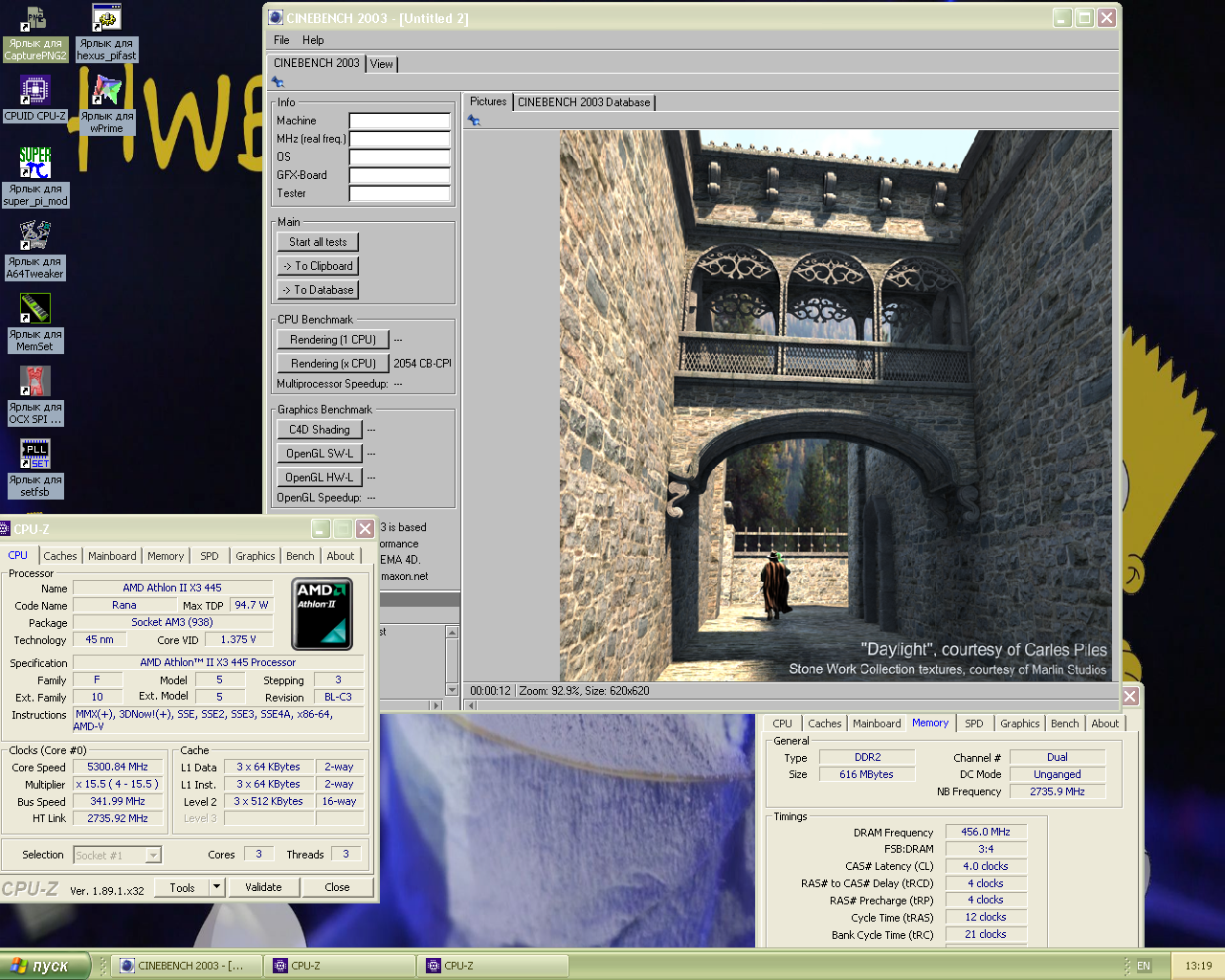Click the Close button in CPU-Z
Screen dimensions: 1225x980
pyautogui.click(x=337, y=887)
